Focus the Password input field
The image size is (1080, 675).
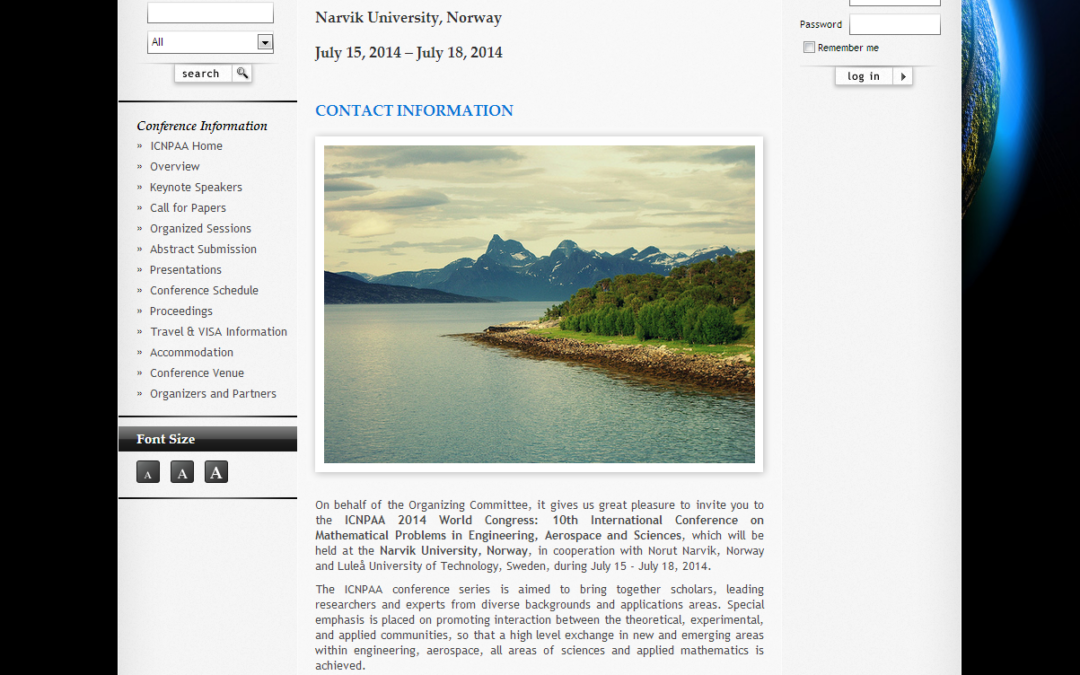click(895, 25)
